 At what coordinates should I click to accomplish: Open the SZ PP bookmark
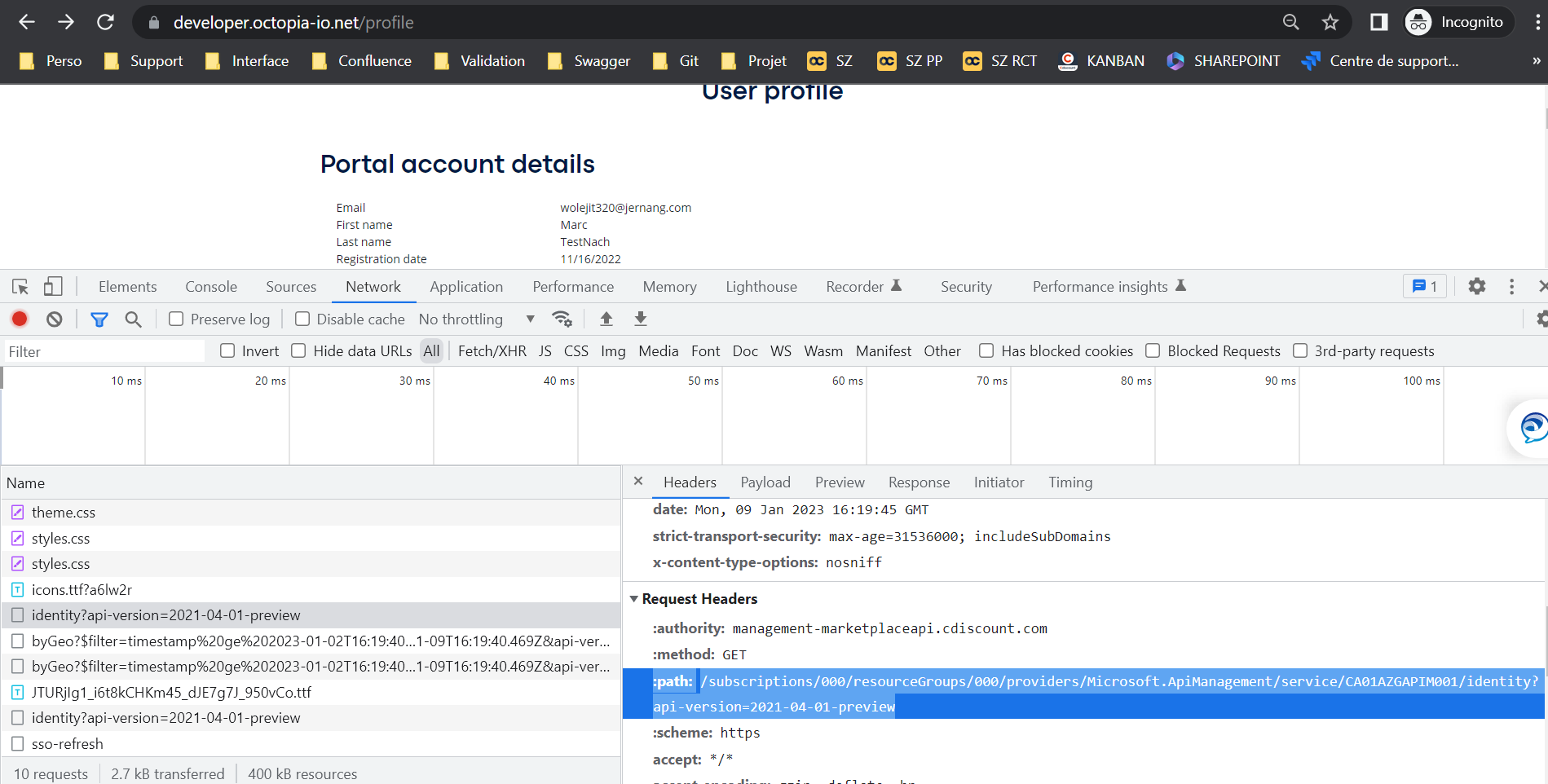(910, 61)
